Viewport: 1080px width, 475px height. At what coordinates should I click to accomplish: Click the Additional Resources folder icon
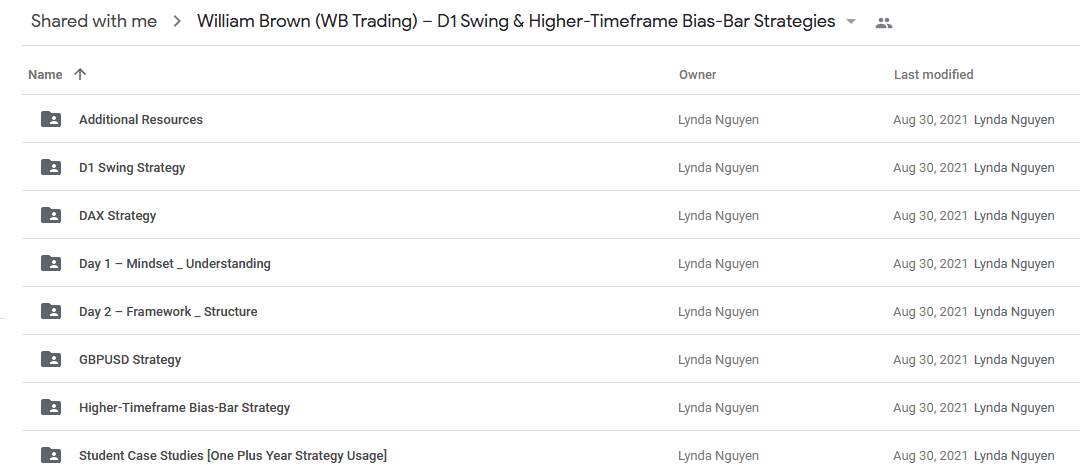(x=51, y=119)
